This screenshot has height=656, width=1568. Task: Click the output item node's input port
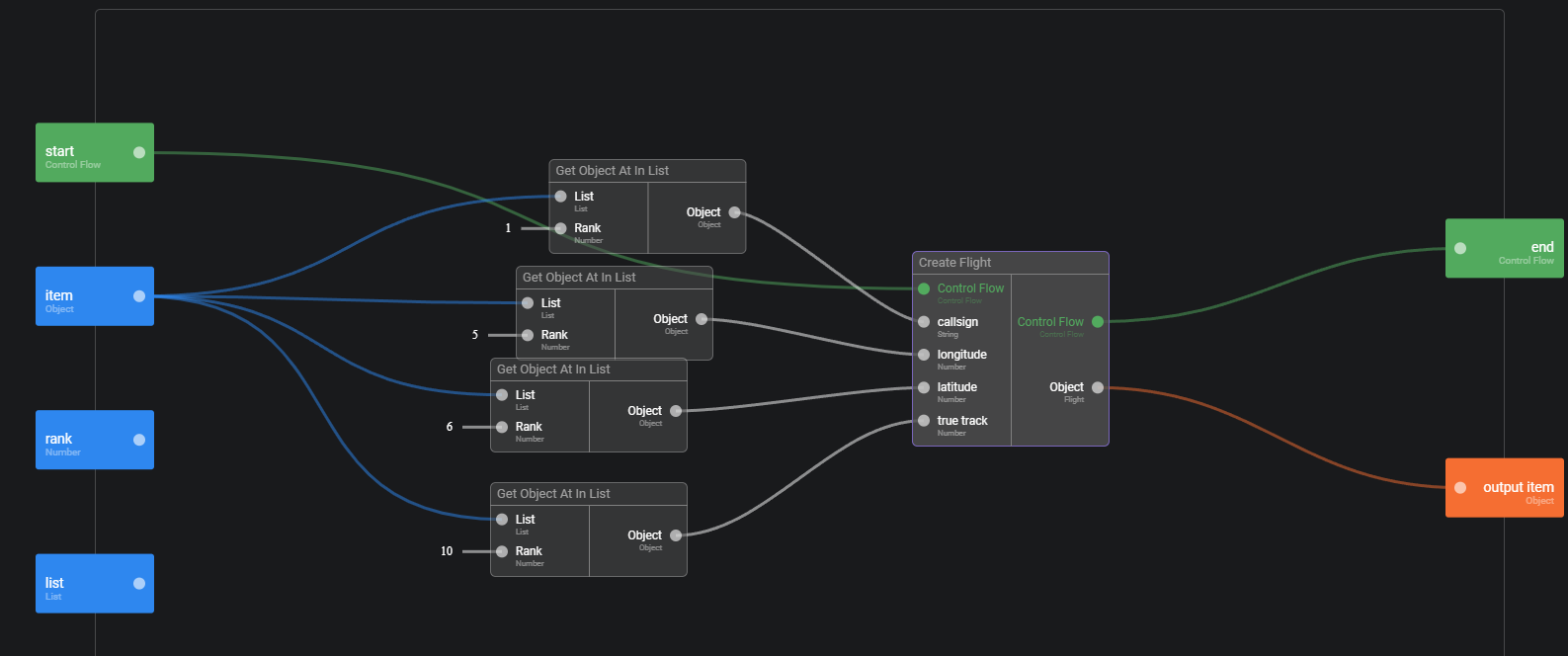pyautogui.click(x=1460, y=488)
